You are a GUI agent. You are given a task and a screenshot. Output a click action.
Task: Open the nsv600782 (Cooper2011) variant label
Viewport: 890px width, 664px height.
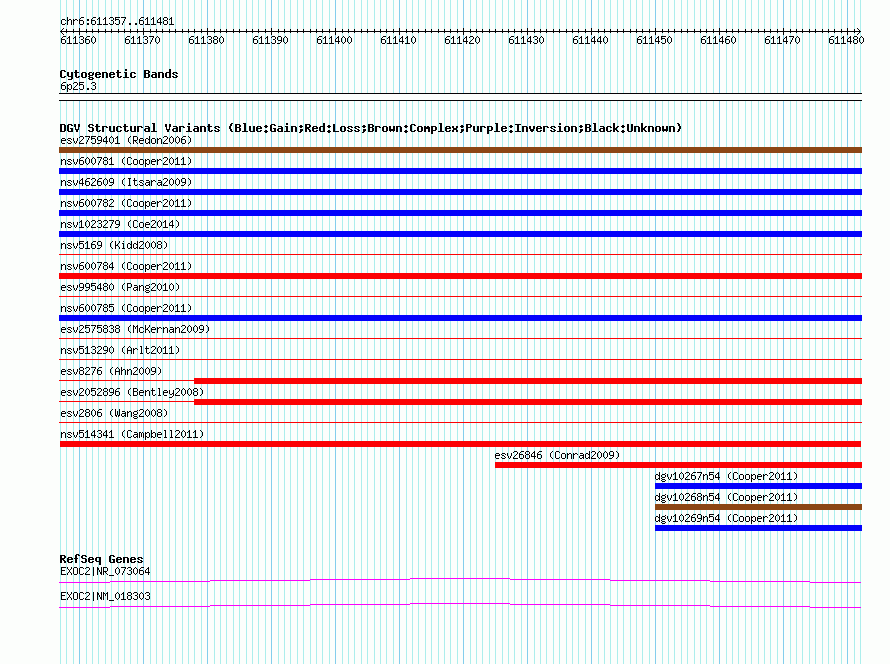click(x=126, y=203)
